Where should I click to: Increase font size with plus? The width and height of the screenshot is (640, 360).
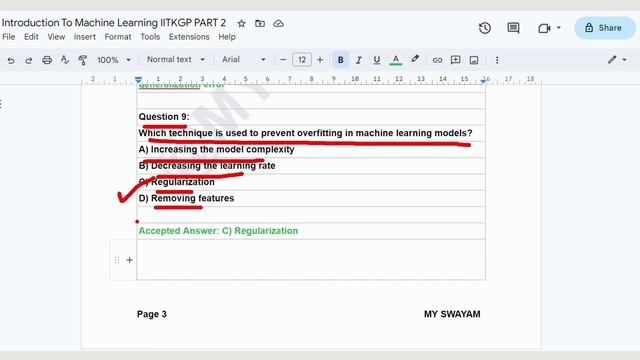click(320, 60)
